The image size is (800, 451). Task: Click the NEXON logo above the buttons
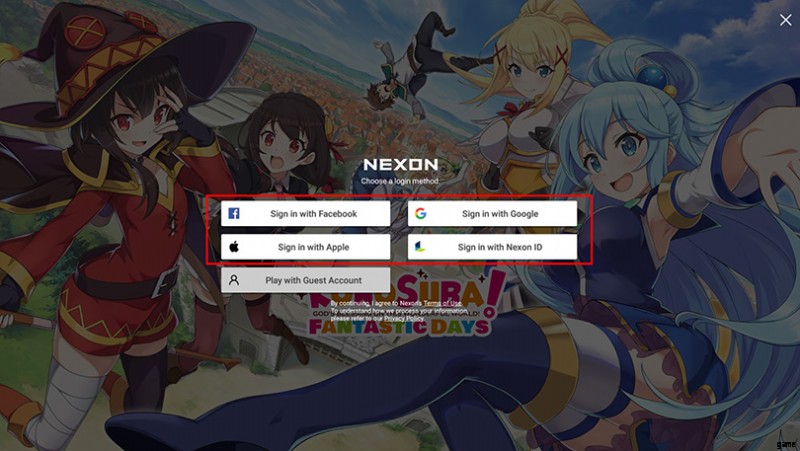401,164
